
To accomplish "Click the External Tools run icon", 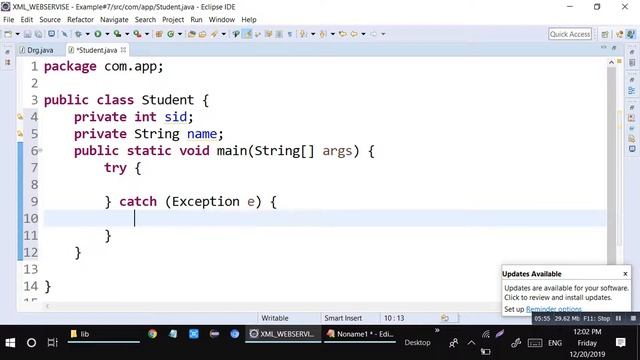I will pos(137,34).
